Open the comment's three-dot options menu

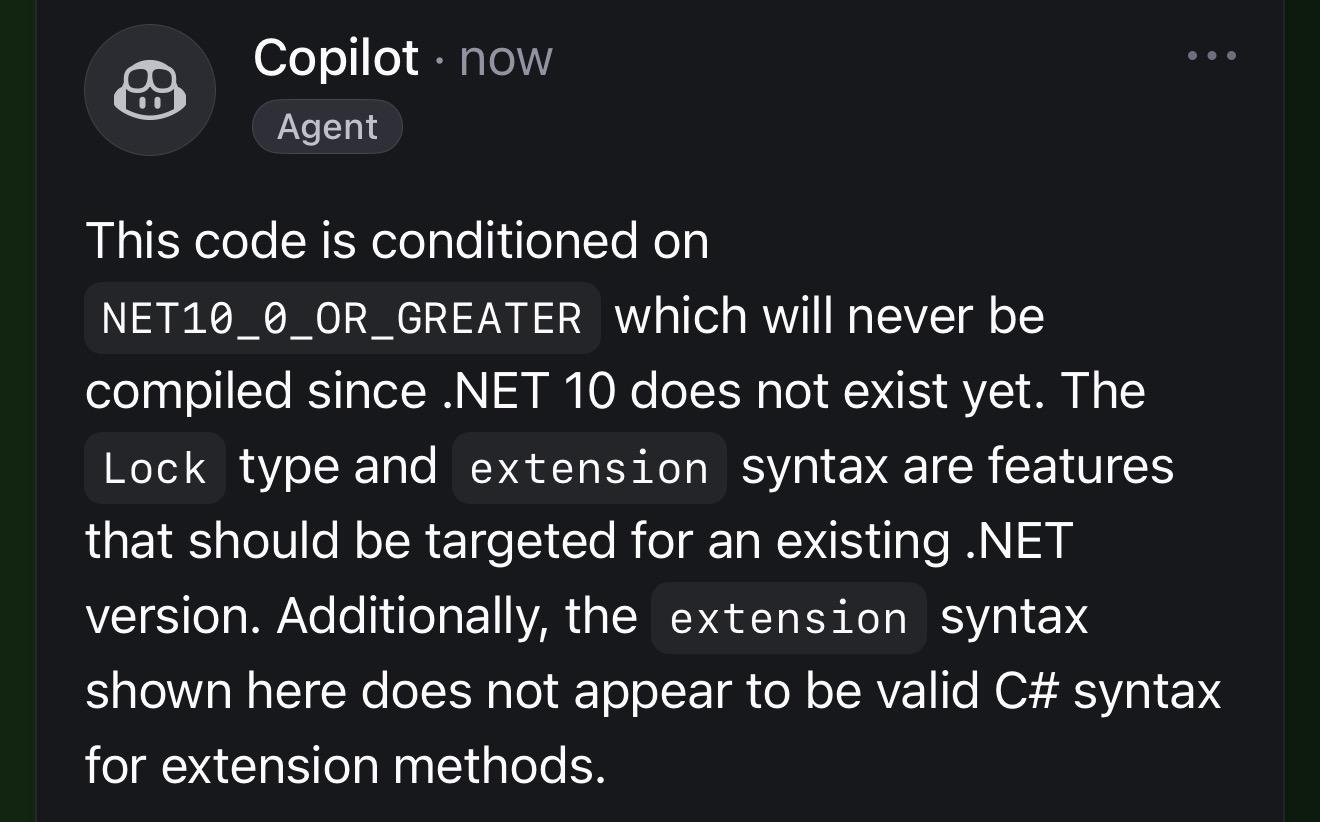[1212, 56]
